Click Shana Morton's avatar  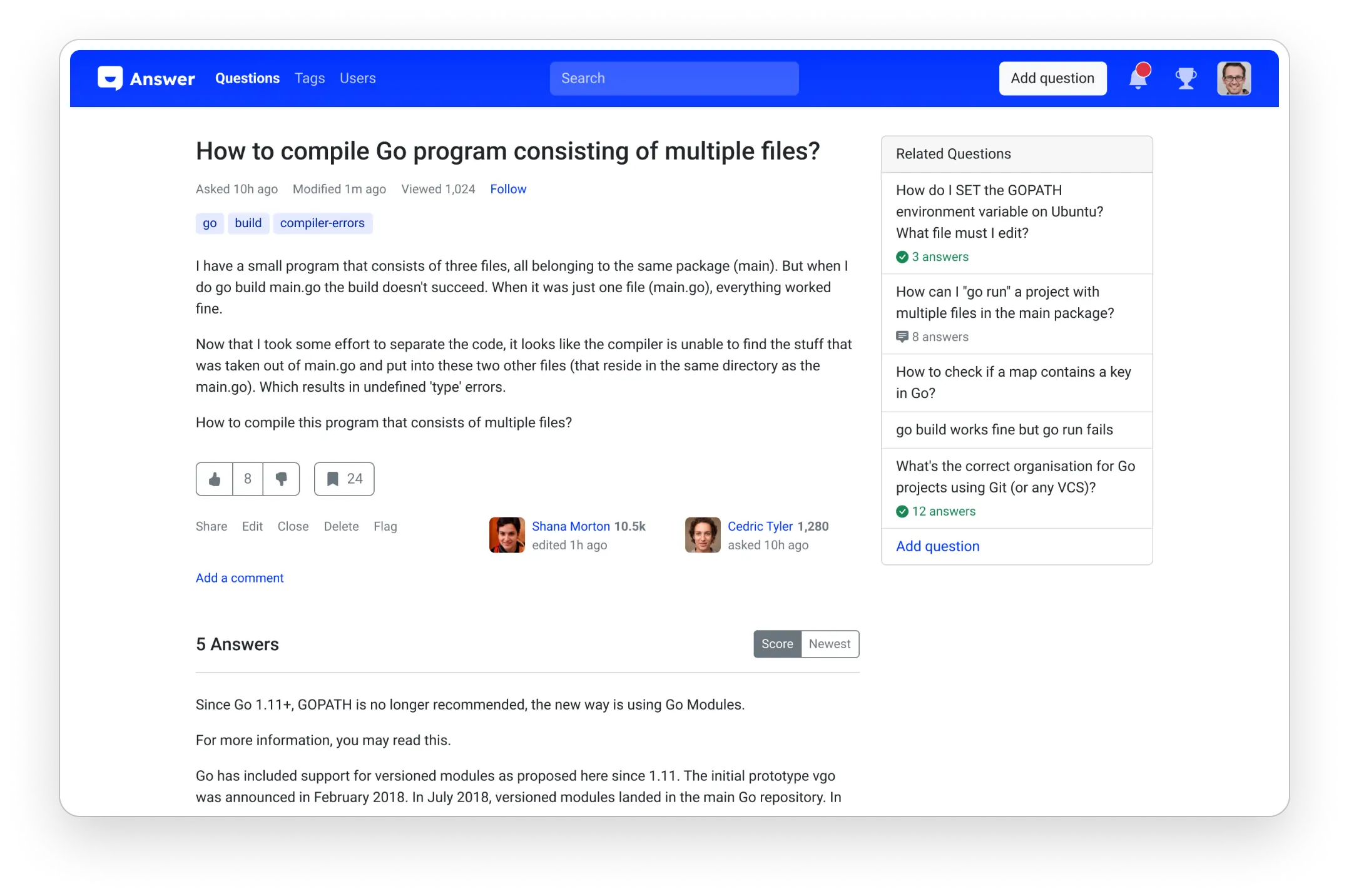click(x=507, y=535)
